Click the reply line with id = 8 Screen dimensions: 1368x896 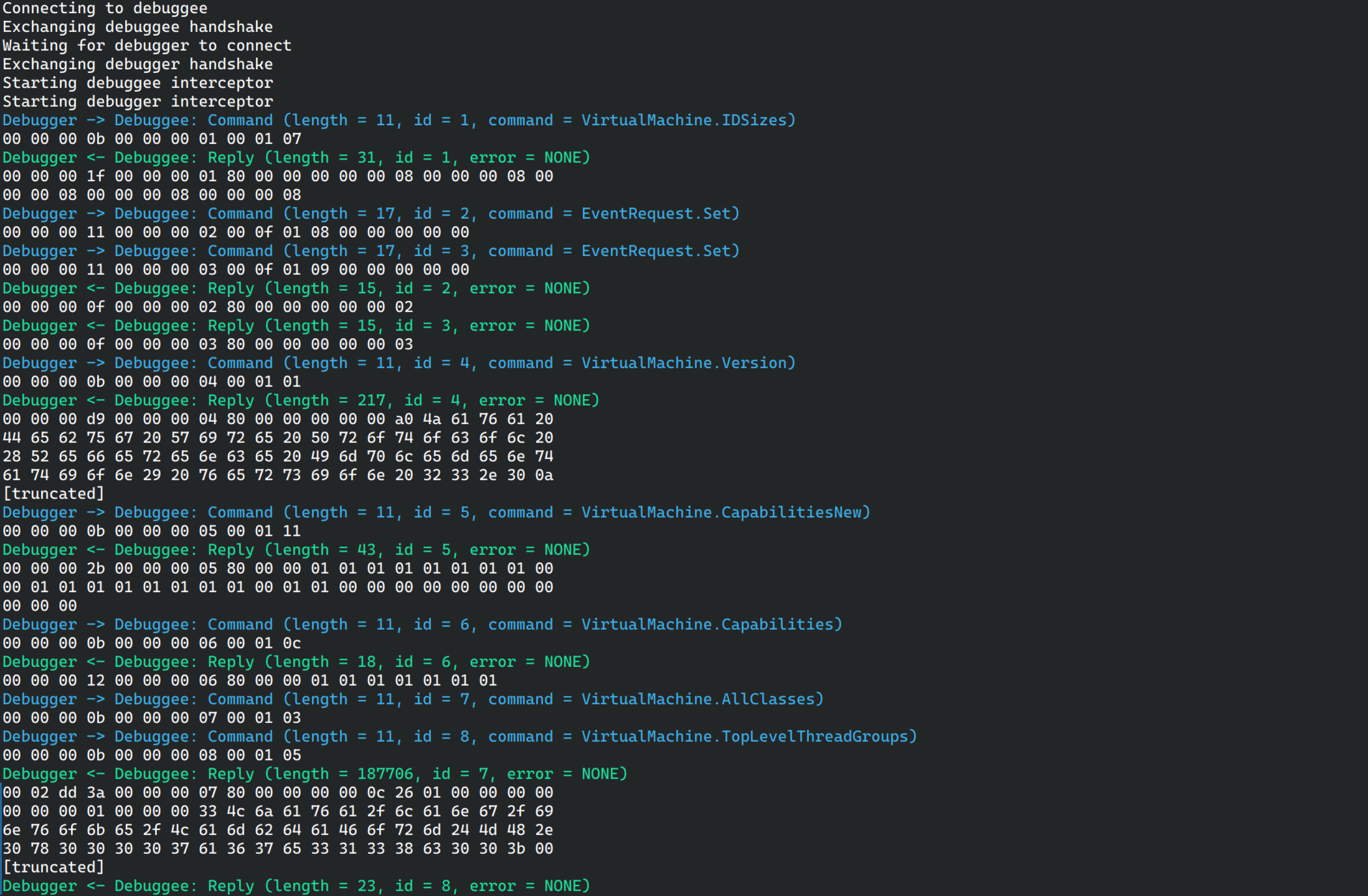[296, 886]
